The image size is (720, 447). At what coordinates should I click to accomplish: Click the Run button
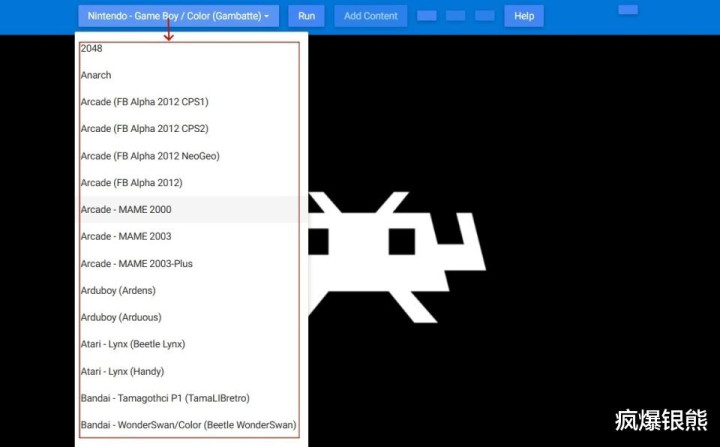click(x=306, y=16)
